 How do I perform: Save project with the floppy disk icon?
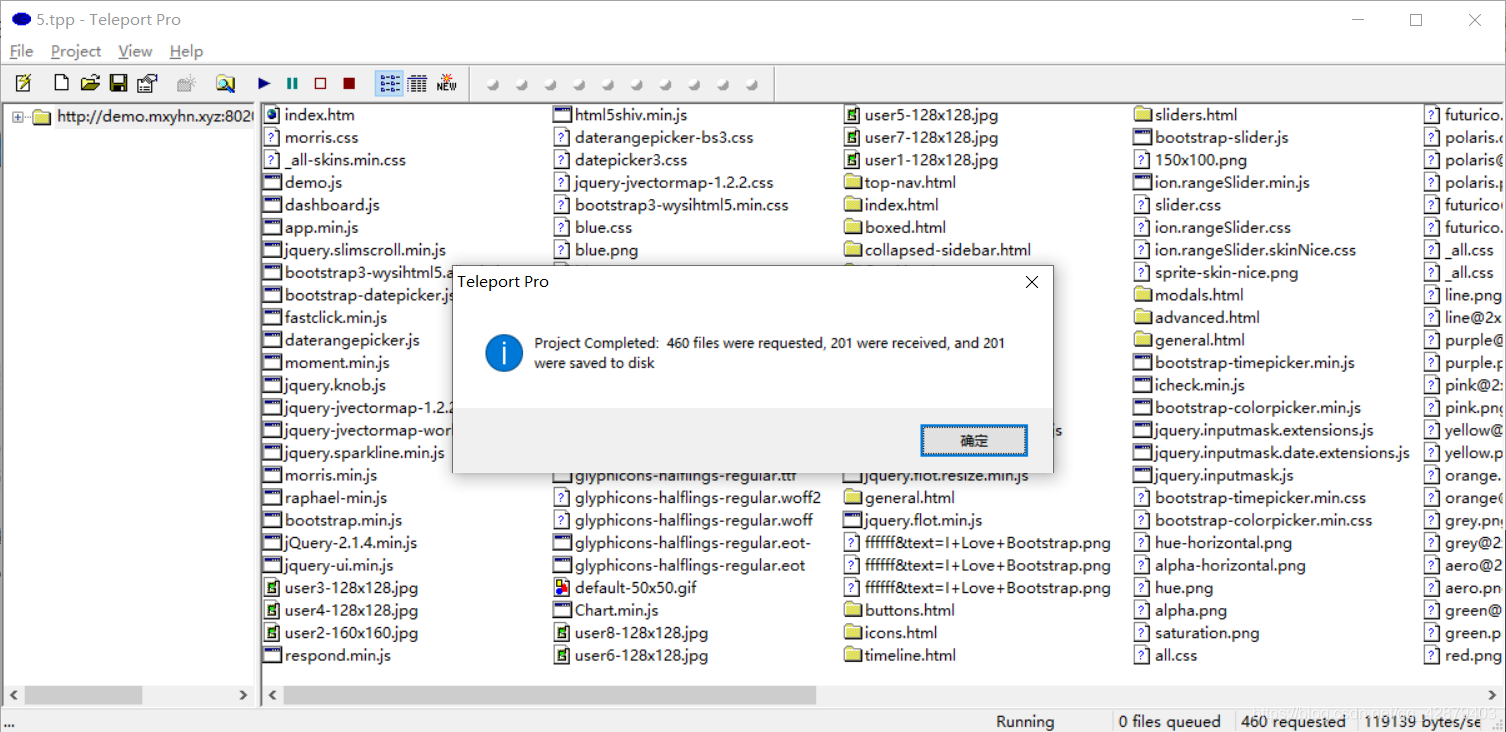[118, 84]
